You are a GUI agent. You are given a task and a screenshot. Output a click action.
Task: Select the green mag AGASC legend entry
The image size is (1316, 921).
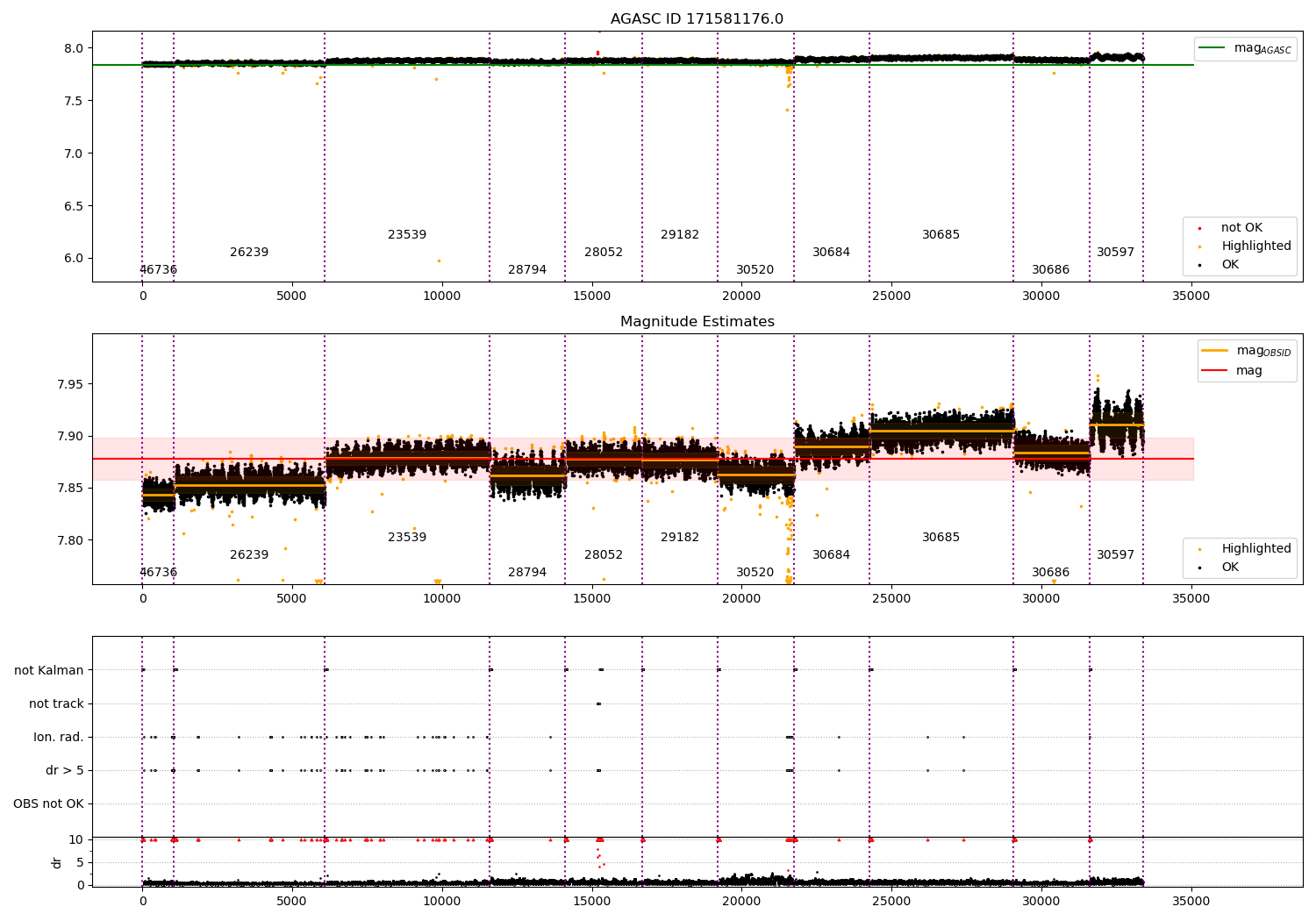coord(1245,48)
